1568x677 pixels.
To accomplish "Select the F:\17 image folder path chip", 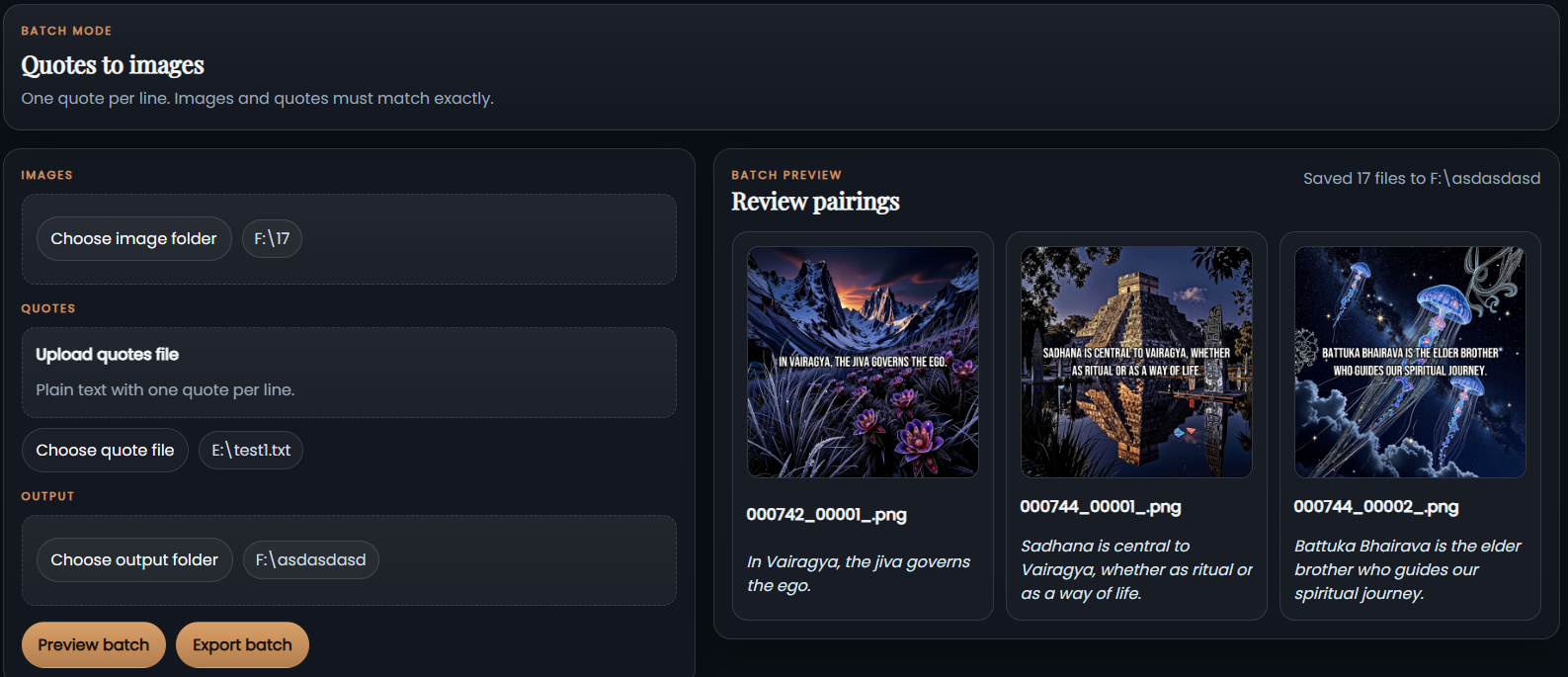I will point(272,239).
